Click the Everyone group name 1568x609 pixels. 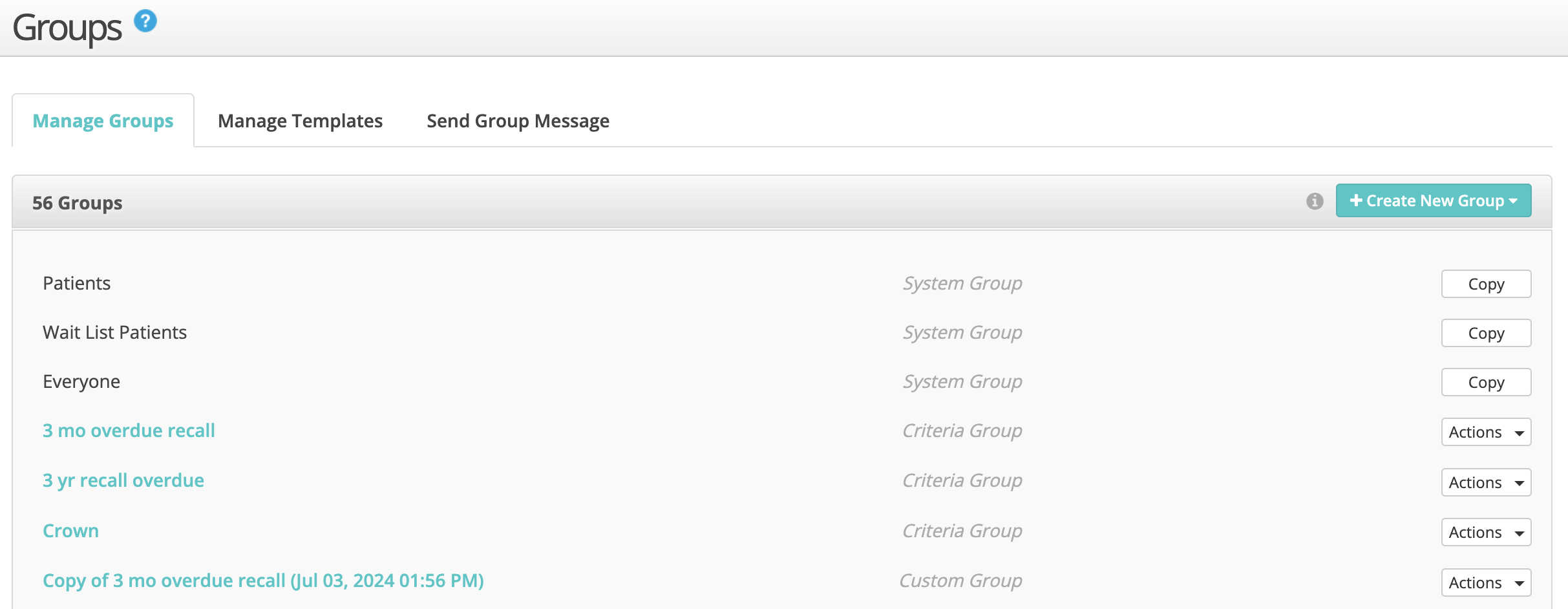click(81, 381)
